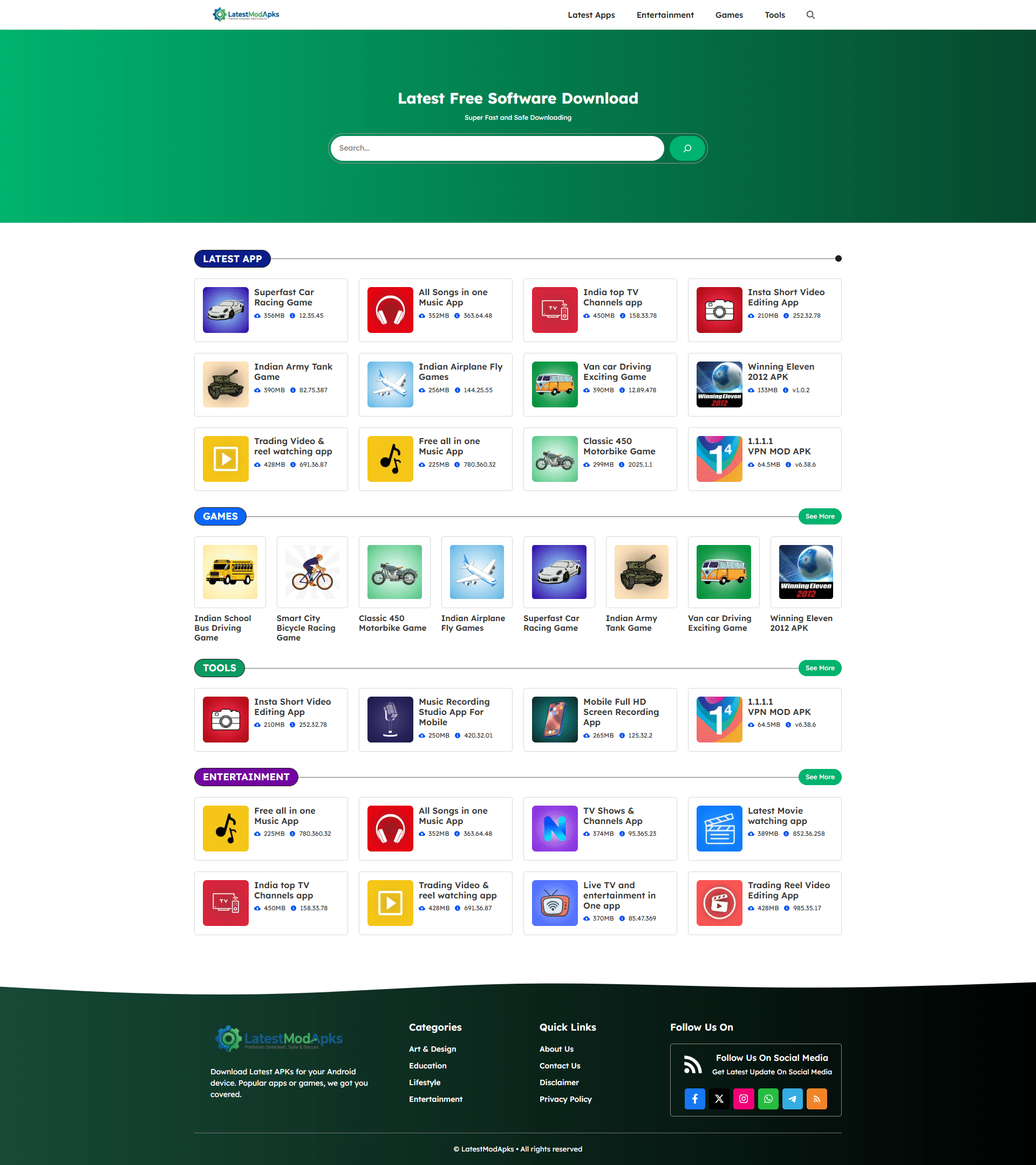1036x1165 pixels.
Task: Open the Tools navigation menu item
Action: 774,15
